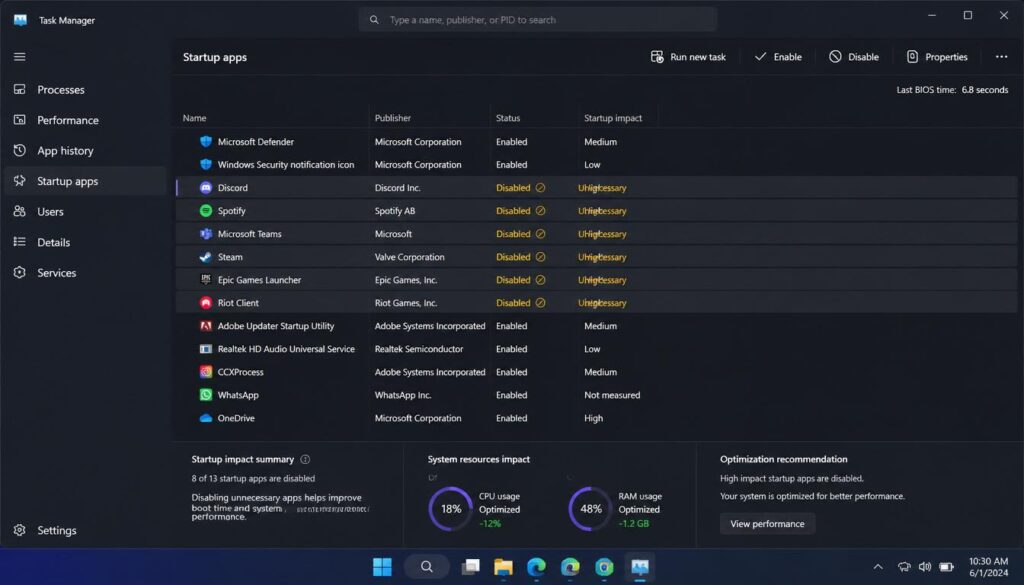
Task: Click the CPU usage 18% gauge
Action: (x=451, y=509)
